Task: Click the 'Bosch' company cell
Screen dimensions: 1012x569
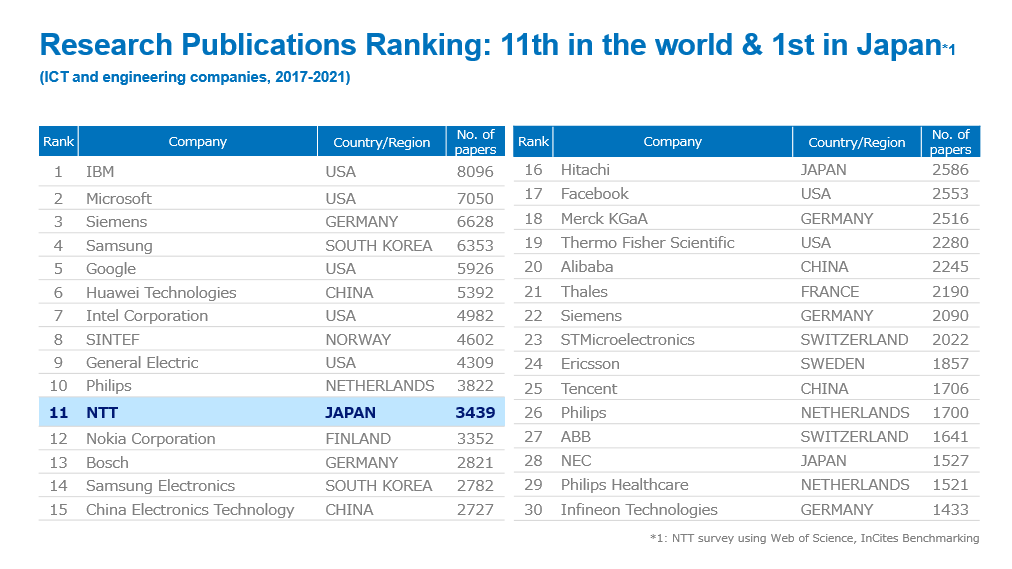Action: coord(107,463)
